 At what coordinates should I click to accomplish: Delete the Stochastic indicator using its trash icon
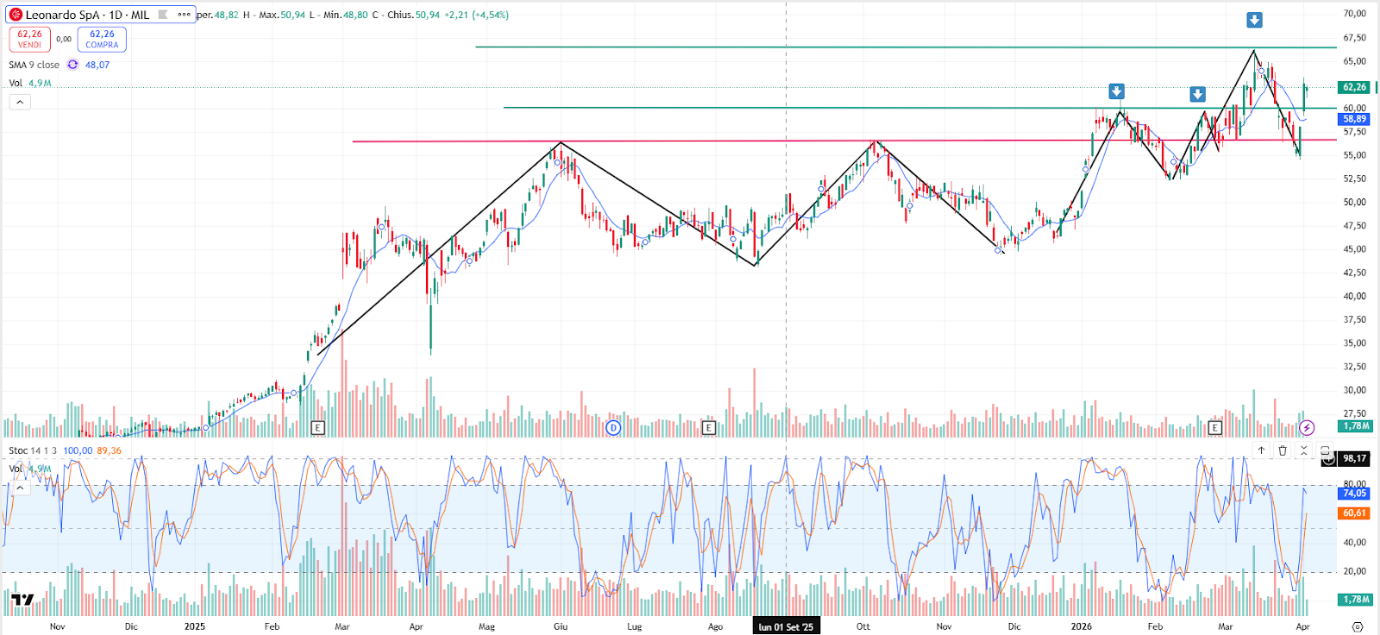(1283, 450)
